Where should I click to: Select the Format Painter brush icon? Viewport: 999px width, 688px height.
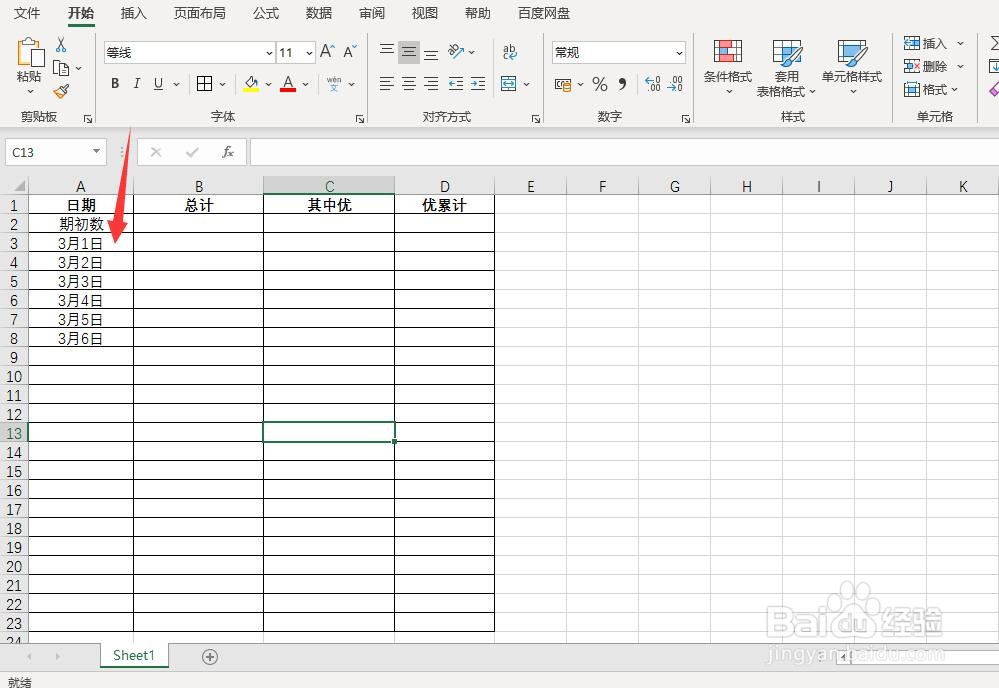61,92
